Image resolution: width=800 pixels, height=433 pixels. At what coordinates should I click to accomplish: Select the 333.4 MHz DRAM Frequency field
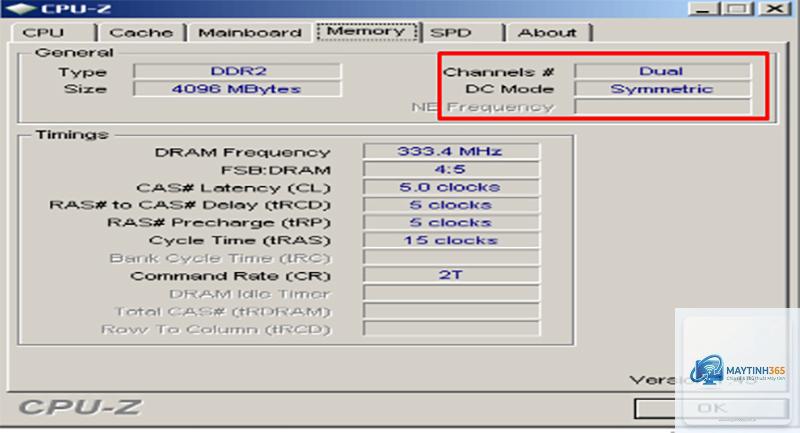click(451, 151)
